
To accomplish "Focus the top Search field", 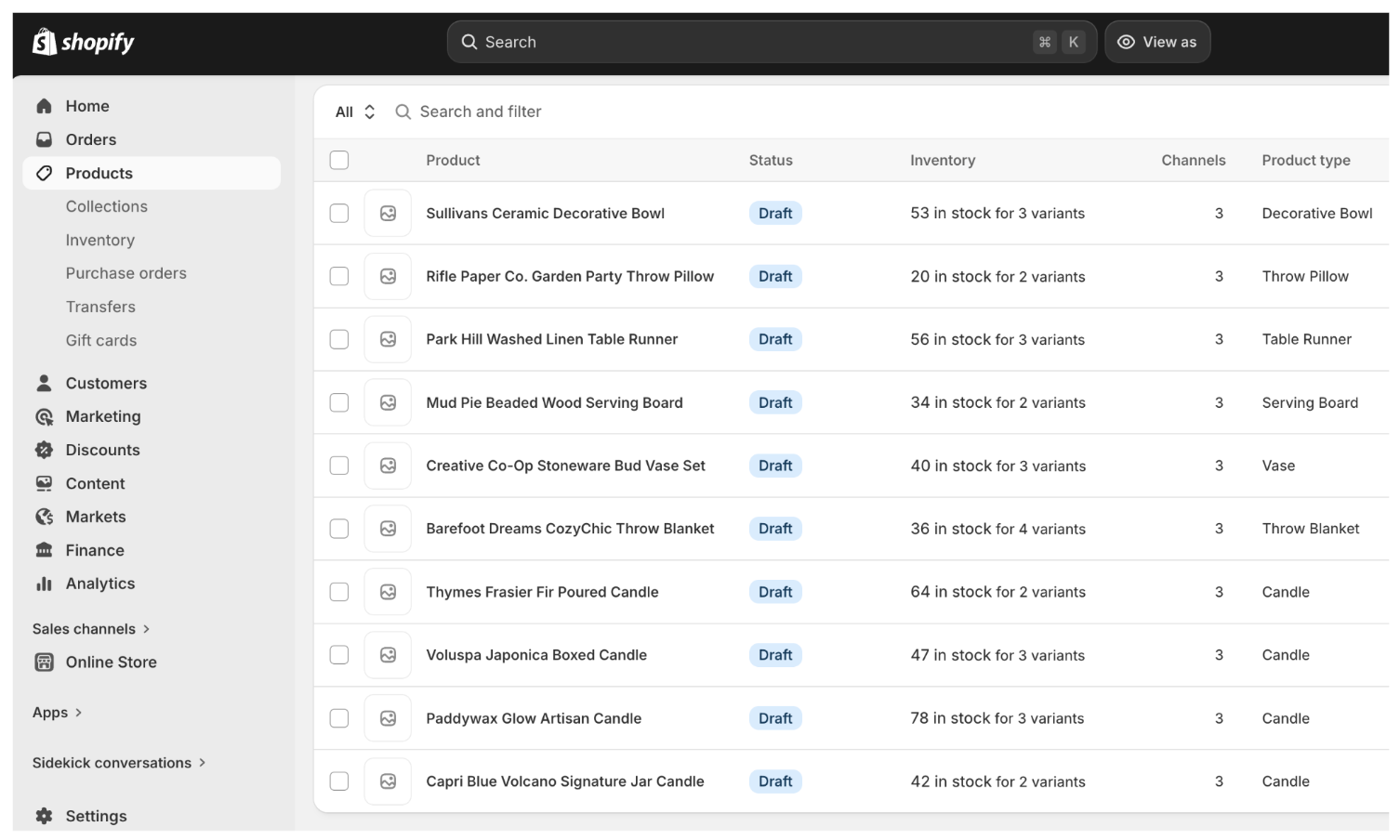I will click(x=772, y=42).
